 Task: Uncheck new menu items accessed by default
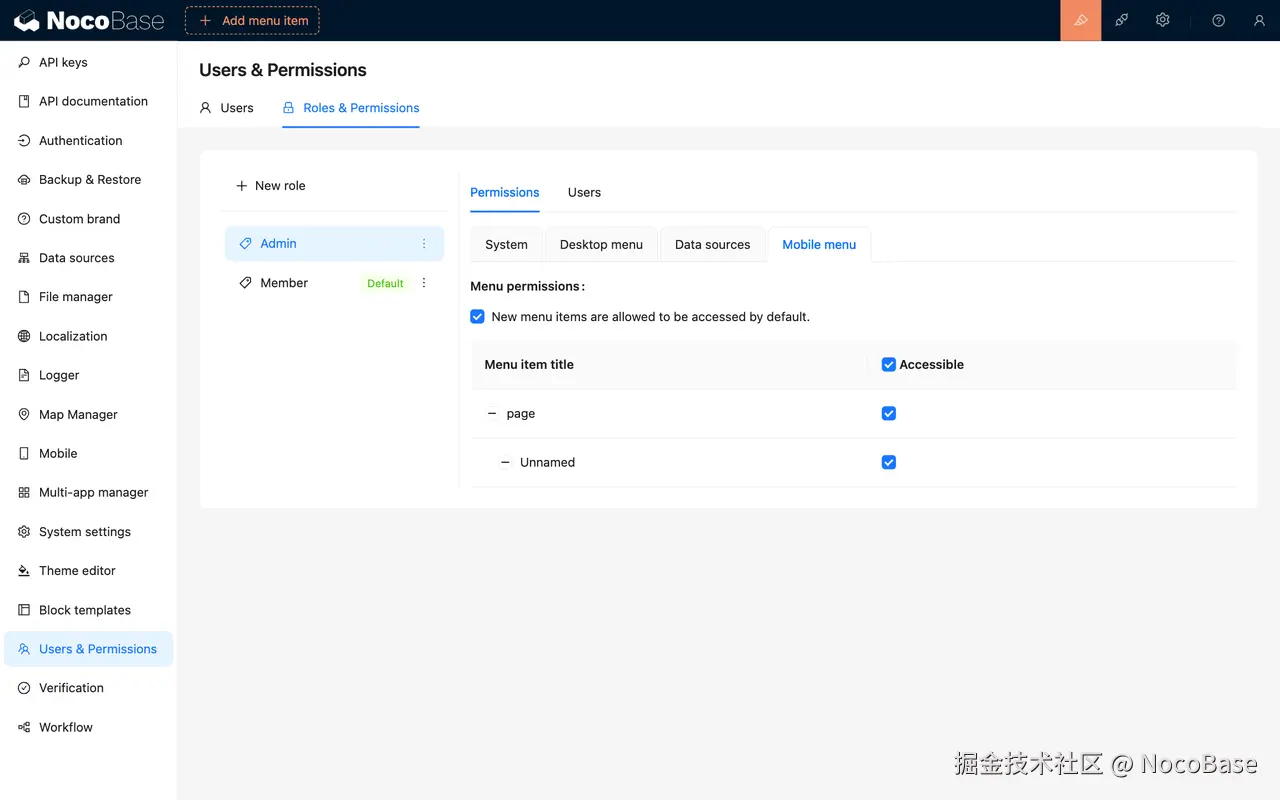(x=477, y=316)
